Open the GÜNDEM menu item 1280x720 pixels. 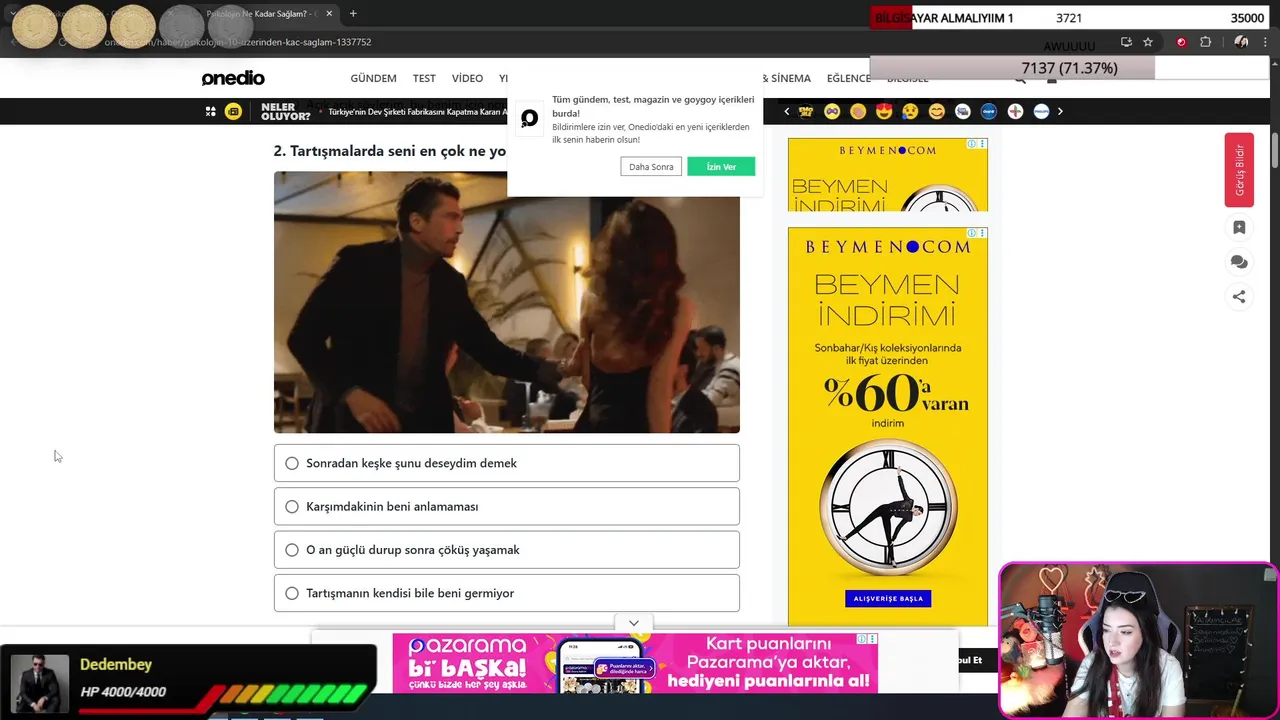pos(373,78)
